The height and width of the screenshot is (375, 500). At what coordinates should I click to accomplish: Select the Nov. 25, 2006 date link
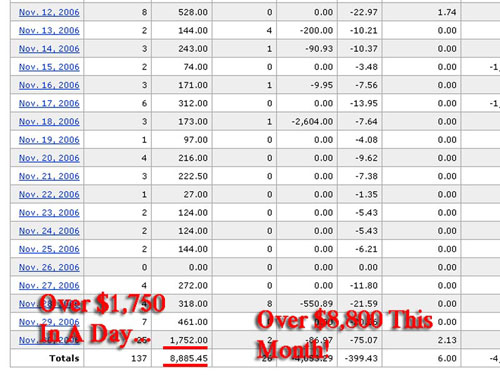(x=49, y=249)
